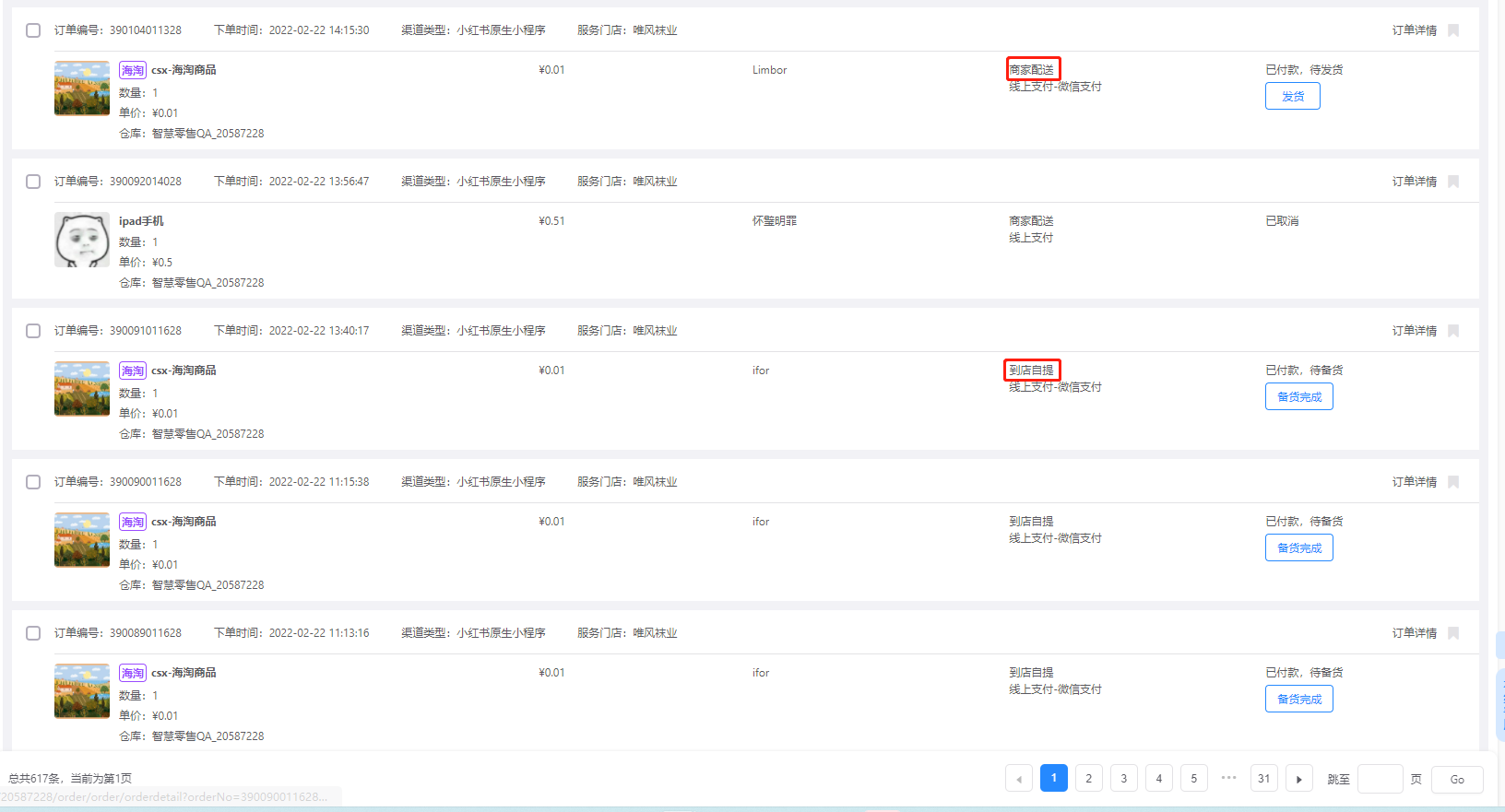Flag order 390089011628 using bookmark icon
This screenshot has width=1505, height=812.
(1453, 633)
